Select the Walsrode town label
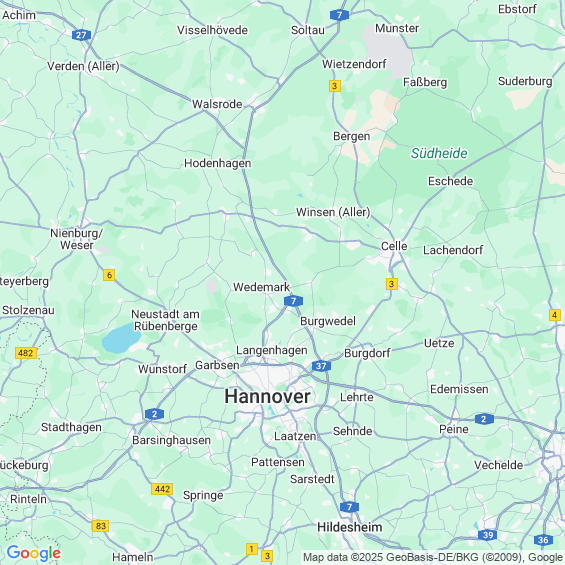 (x=217, y=104)
